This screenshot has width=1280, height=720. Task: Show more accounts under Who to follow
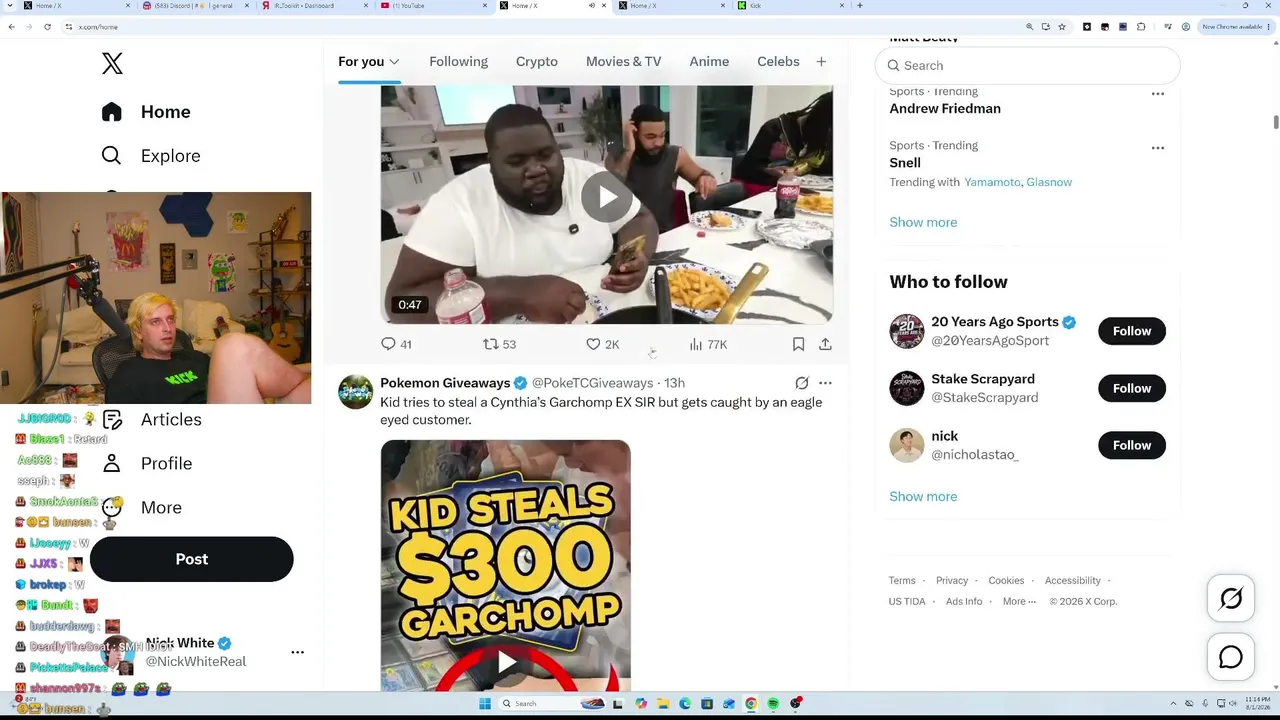pyautogui.click(x=923, y=496)
